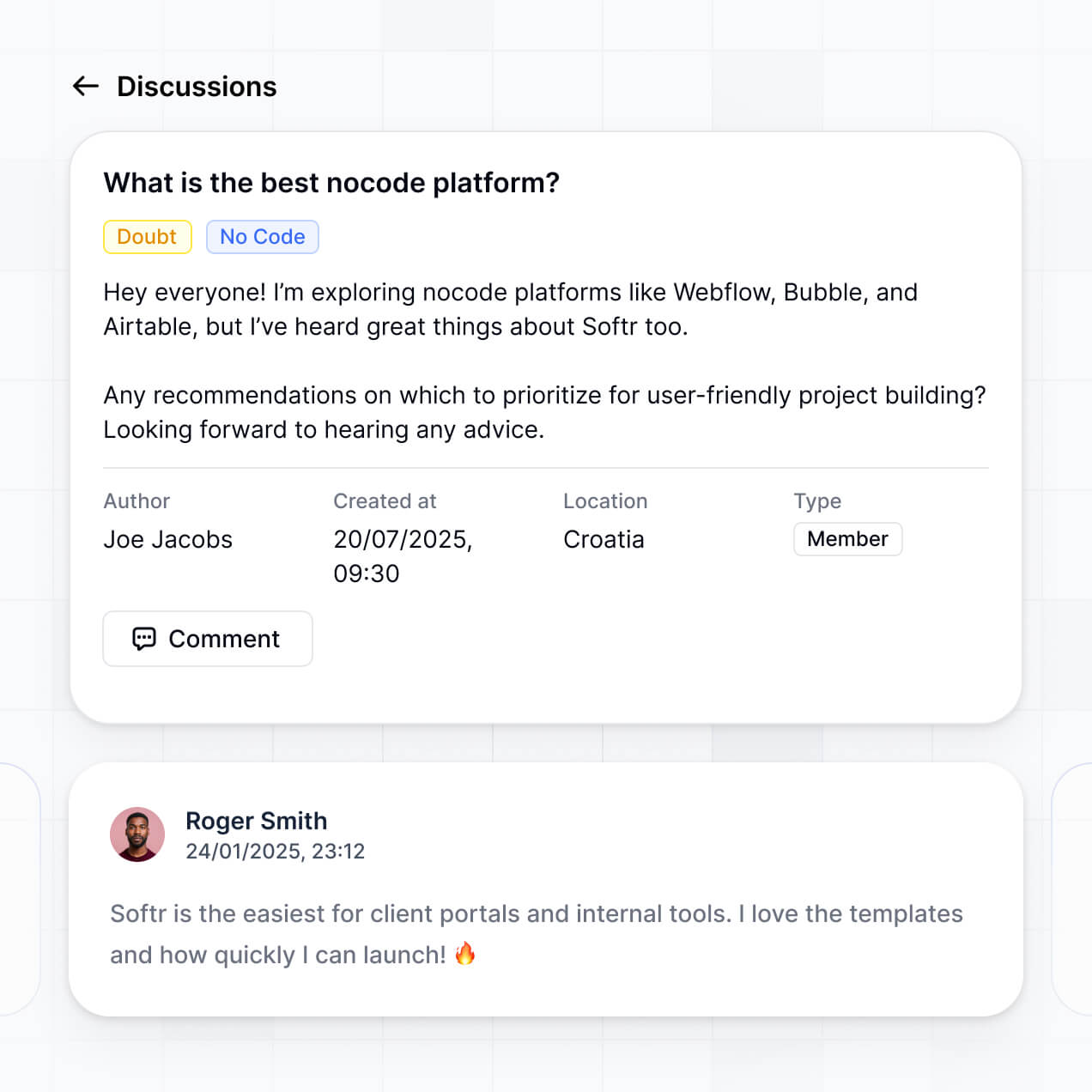Select the No Code tag
Viewport: 1092px width, 1092px height.
point(263,237)
